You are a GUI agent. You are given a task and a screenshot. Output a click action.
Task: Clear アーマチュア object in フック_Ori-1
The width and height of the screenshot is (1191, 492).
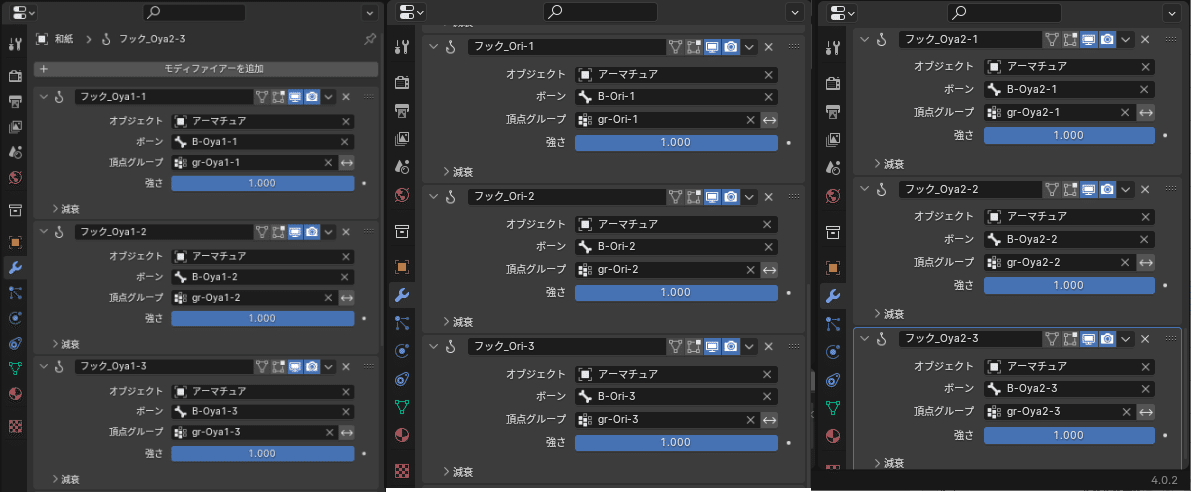coord(769,74)
